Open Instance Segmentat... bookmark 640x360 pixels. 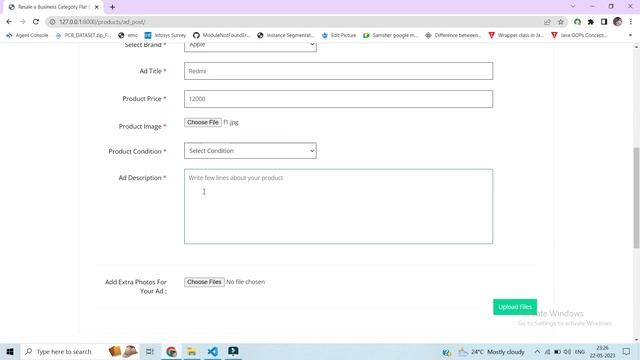(x=286, y=36)
